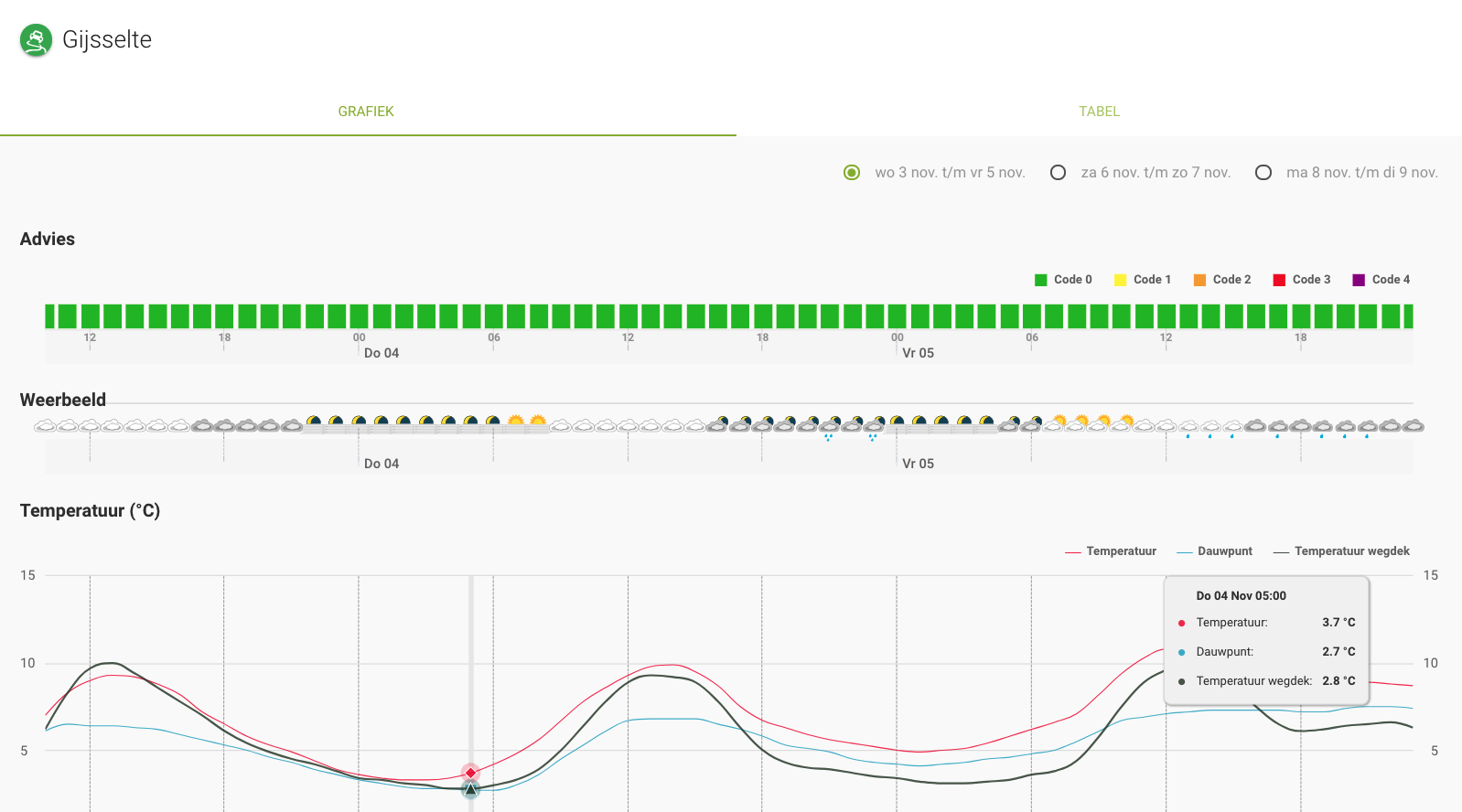Click the tooltip value '2.7 °C'
Image resolution: width=1462 pixels, height=812 pixels.
coord(1338,652)
